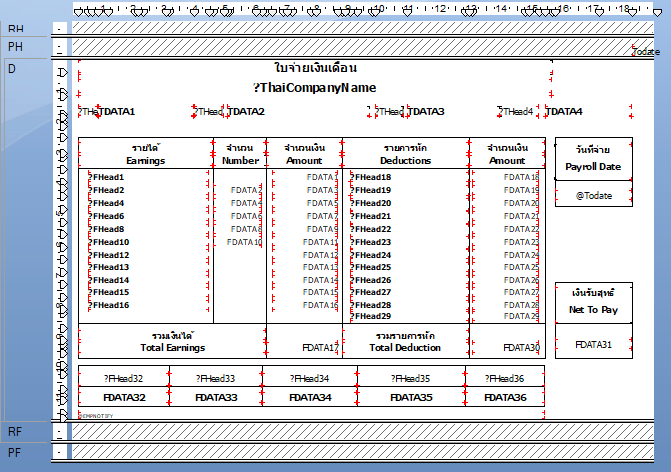Select the FDATA31 field

tap(593, 344)
